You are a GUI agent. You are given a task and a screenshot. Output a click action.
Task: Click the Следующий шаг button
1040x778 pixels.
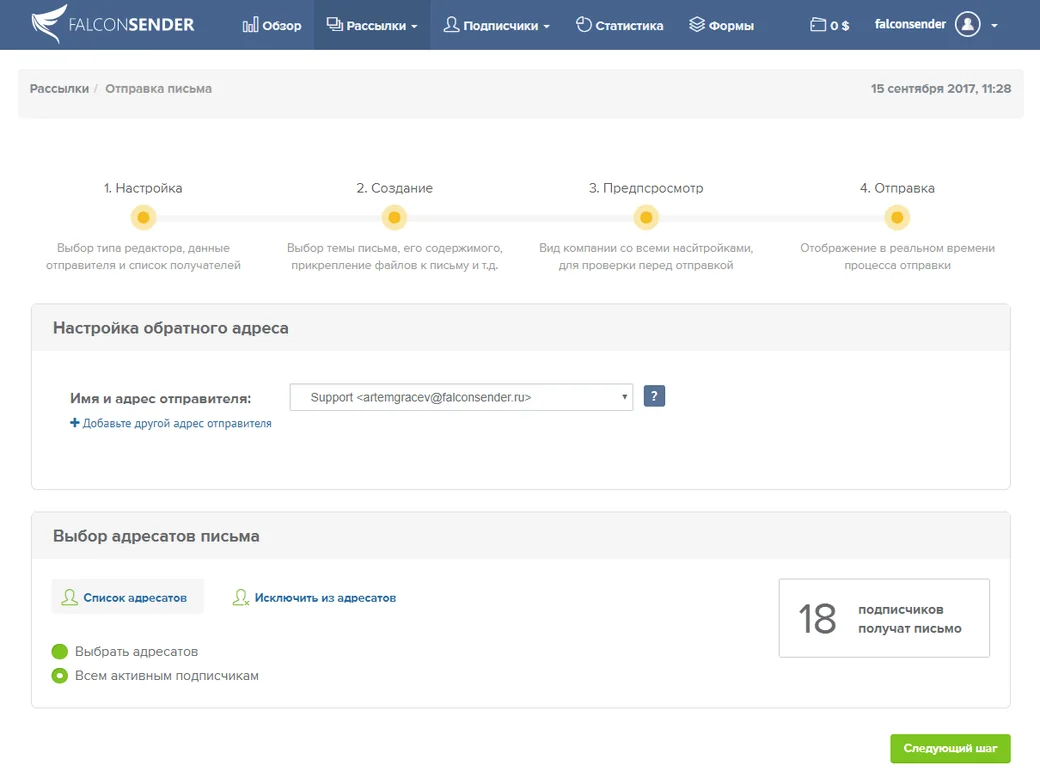click(x=950, y=748)
